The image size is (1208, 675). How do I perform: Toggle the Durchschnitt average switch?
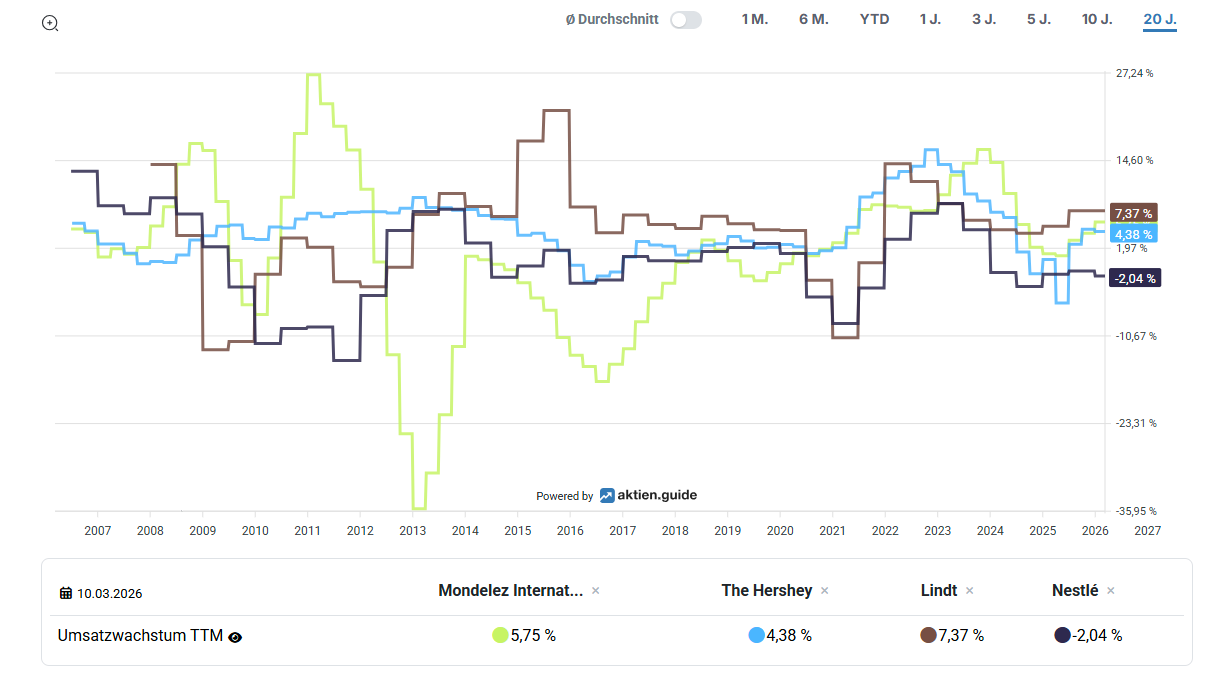685,20
